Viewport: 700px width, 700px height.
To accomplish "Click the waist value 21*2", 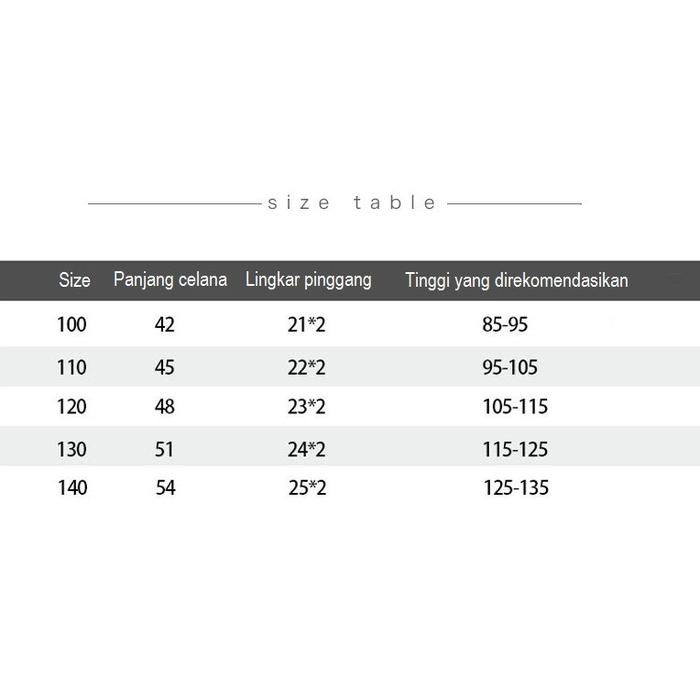I will 307,325.
